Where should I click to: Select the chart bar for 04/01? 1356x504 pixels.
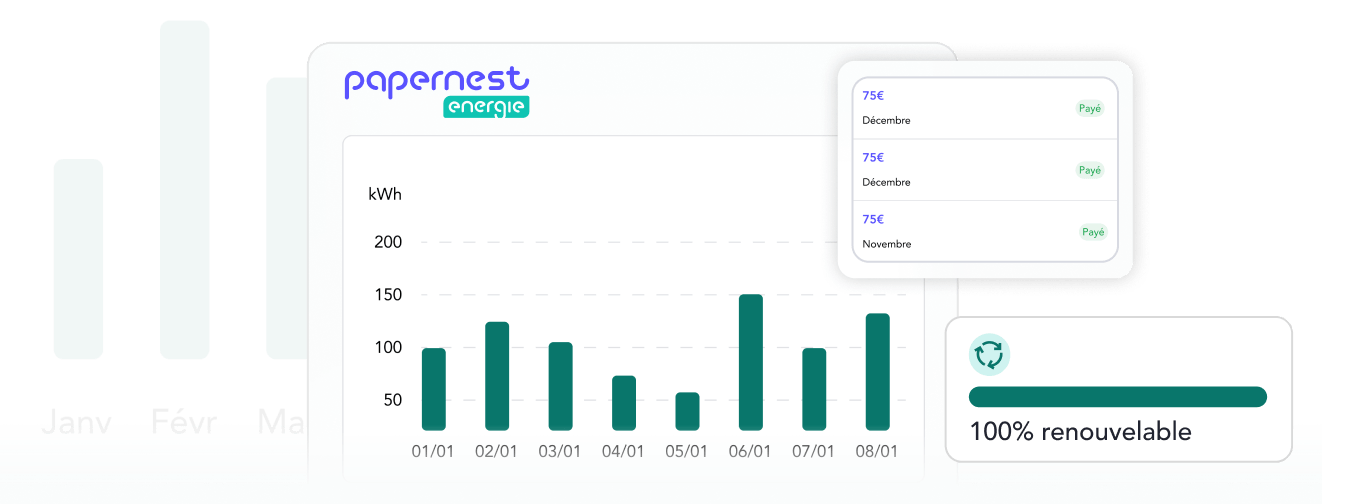click(624, 403)
